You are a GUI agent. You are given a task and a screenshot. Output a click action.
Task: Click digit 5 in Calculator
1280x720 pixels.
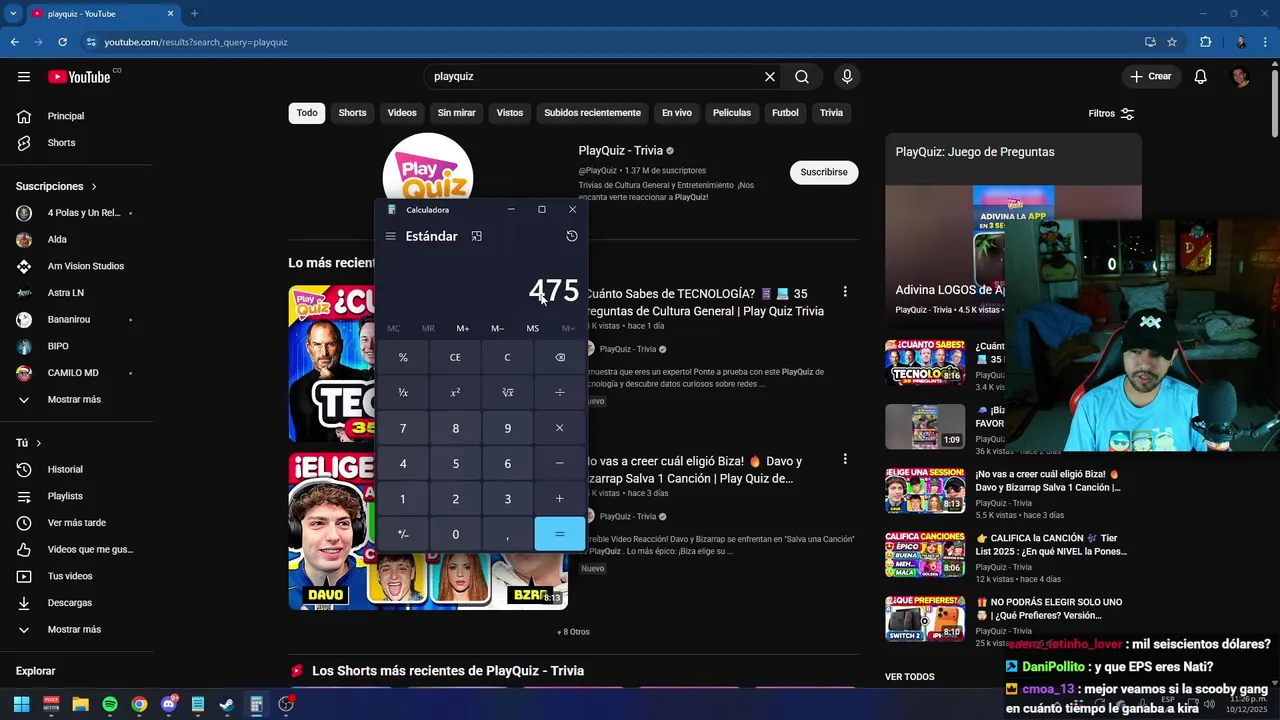click(455, 463)
